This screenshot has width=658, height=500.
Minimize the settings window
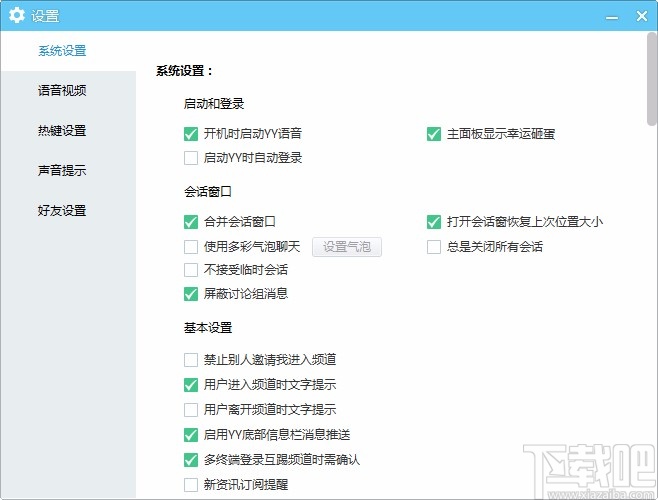tap(612, 17)
